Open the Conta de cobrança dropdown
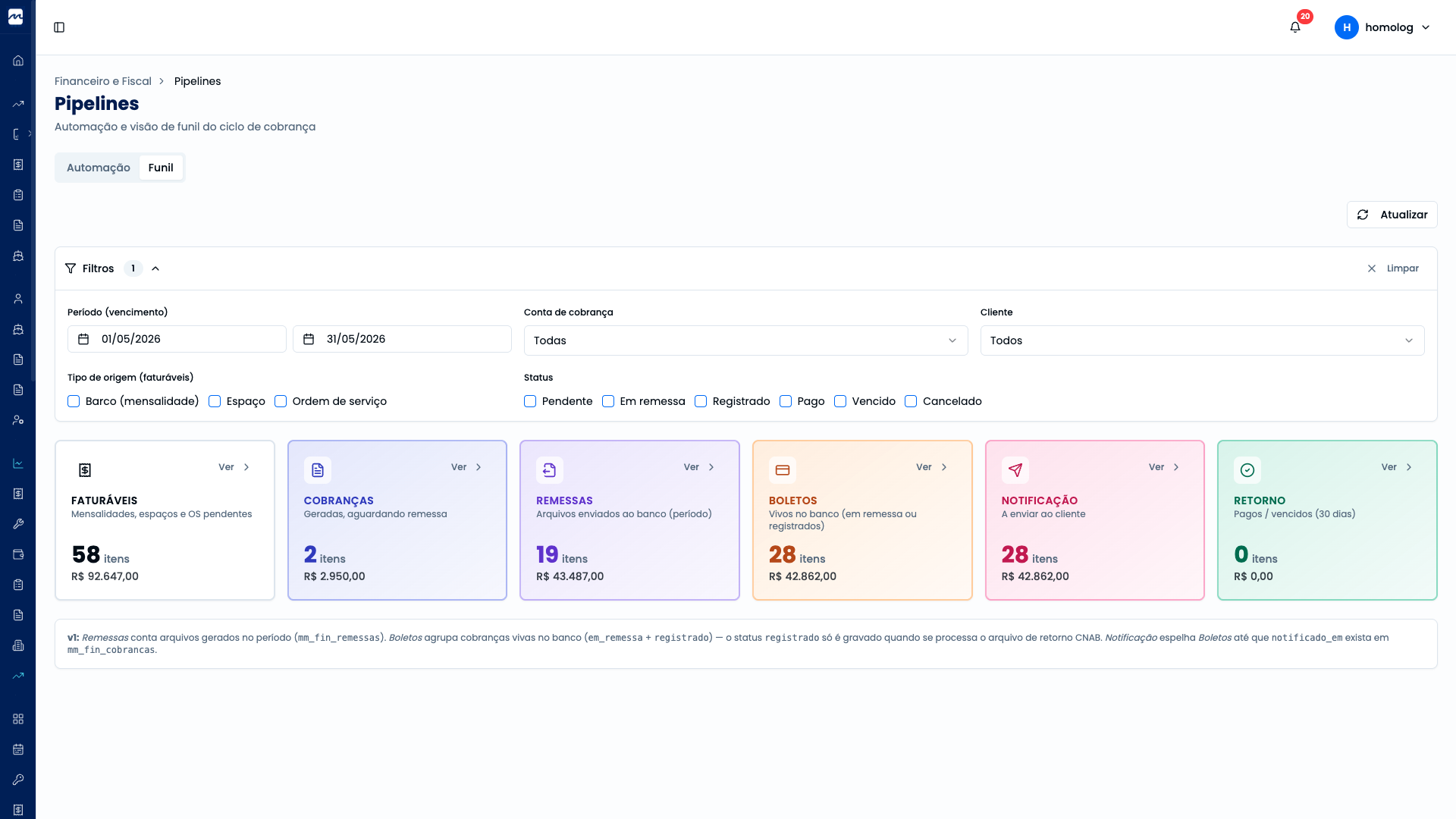1456x819 pixels. [745, 340]
